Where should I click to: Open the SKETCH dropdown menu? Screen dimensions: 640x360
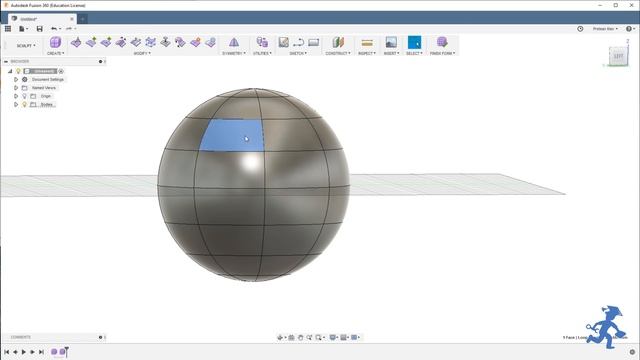pyautogui.click(x=298, y=53)
